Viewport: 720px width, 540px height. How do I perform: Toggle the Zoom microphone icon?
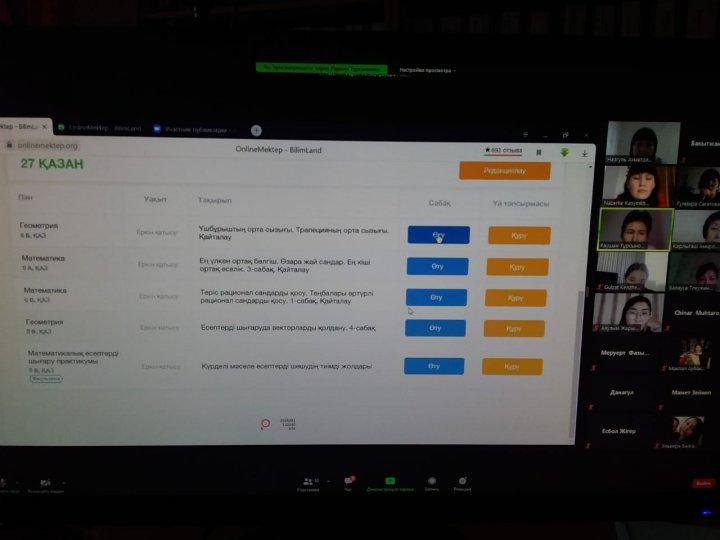[4, 482]
